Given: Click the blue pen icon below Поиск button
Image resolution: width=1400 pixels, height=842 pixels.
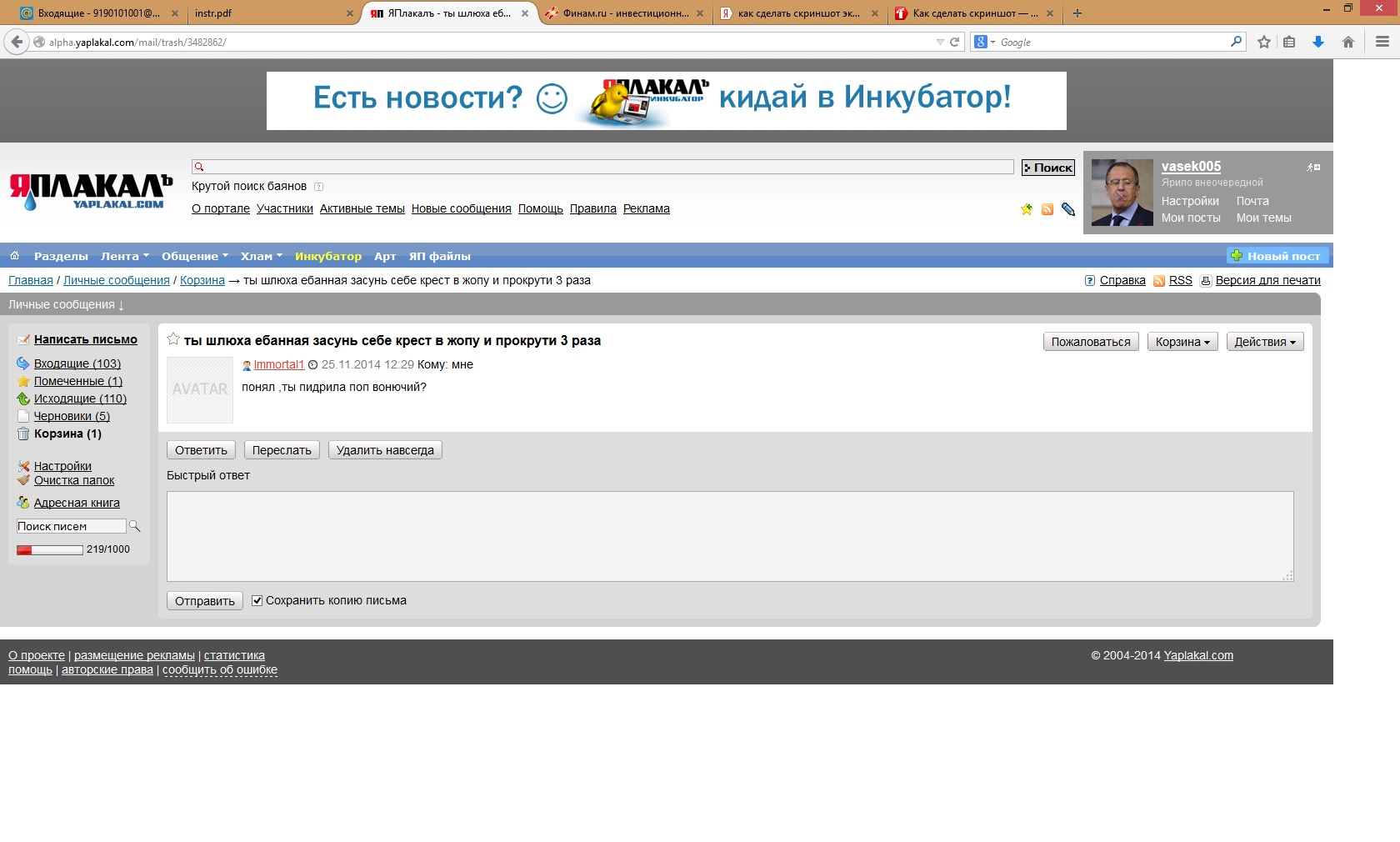Looking at the screenshot, I should [1068, 209].
